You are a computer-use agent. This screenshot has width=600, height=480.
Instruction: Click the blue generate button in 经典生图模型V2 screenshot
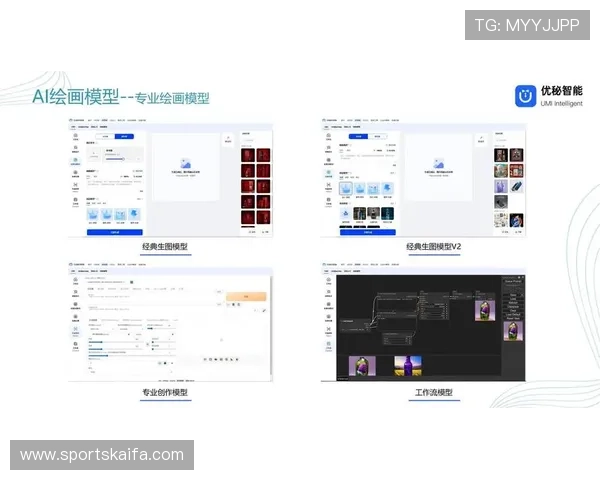pyautogui.click(x=368, y=232)
